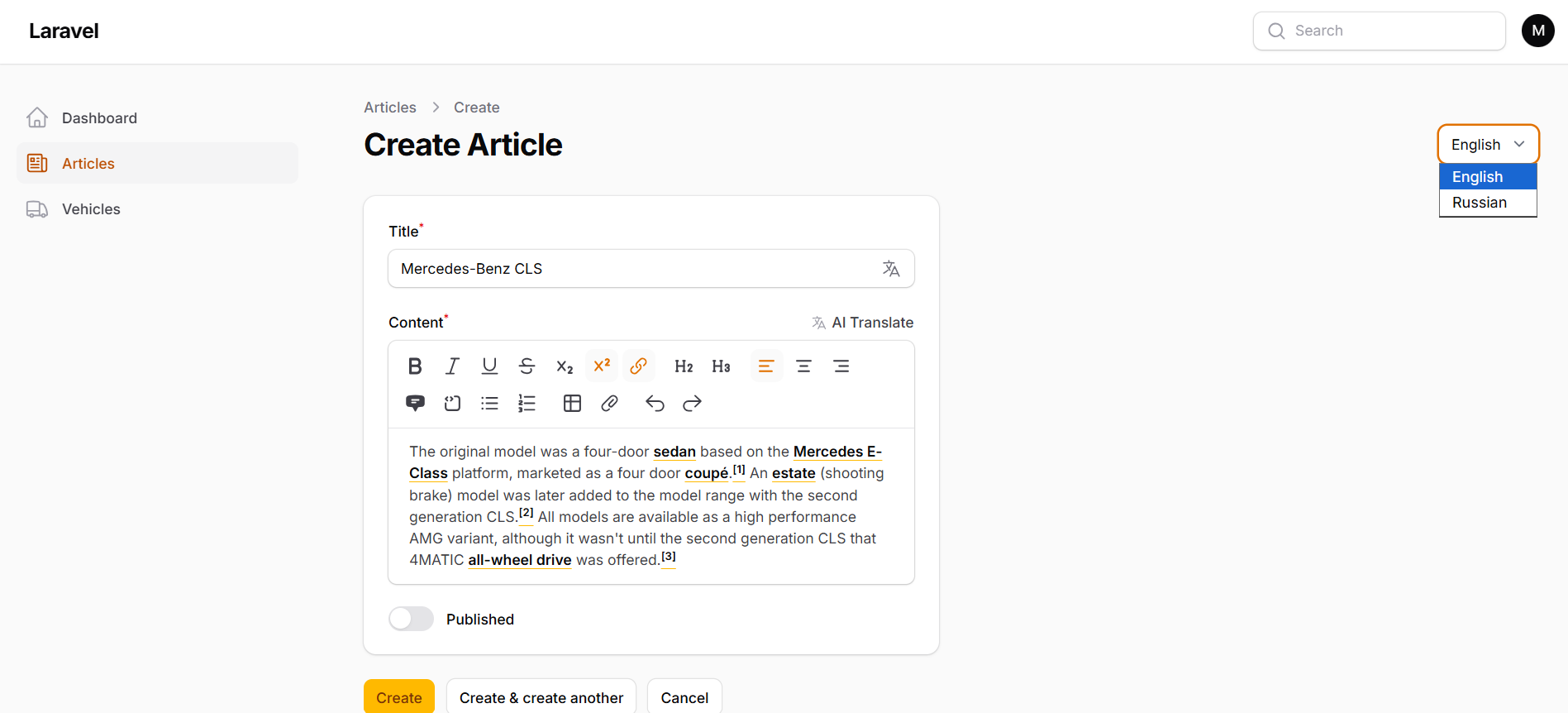Apply italic formatting to text

[x=452, y=366]
